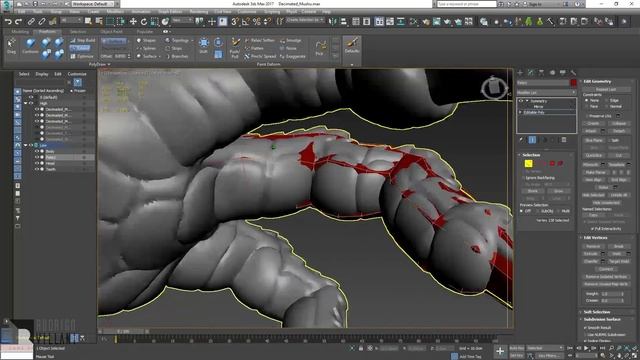Open the Create tab in command panel
The width and height of the screenshot is (640, 360).
pos(520,72)
